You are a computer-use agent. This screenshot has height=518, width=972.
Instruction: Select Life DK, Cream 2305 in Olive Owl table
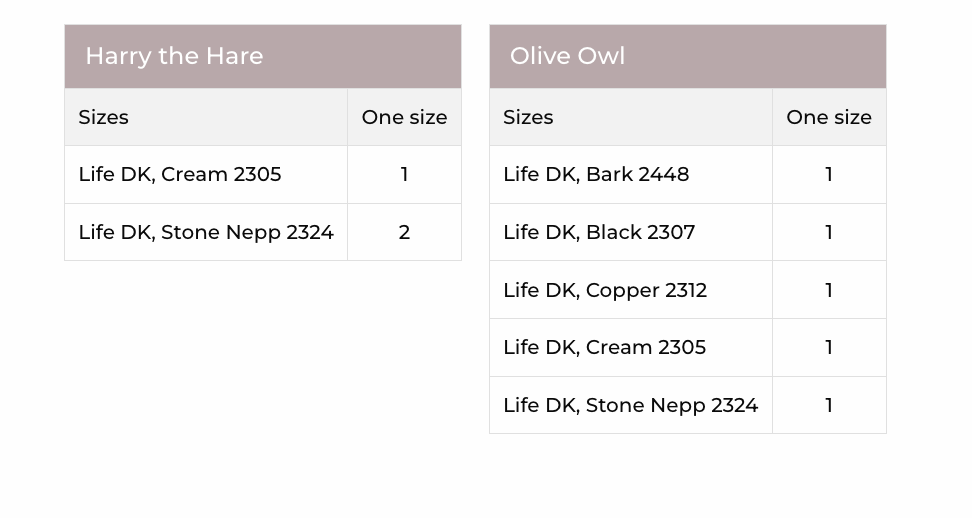[x=604, y=347]
